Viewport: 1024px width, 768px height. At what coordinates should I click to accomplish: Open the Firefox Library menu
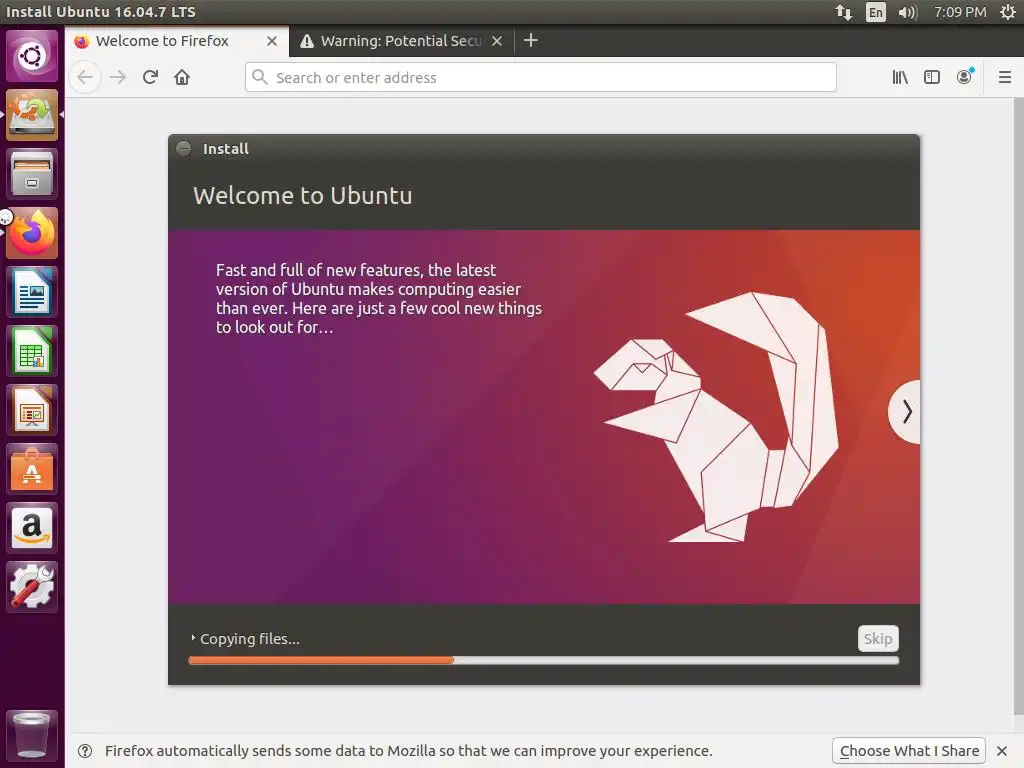[x=900, y=77]
